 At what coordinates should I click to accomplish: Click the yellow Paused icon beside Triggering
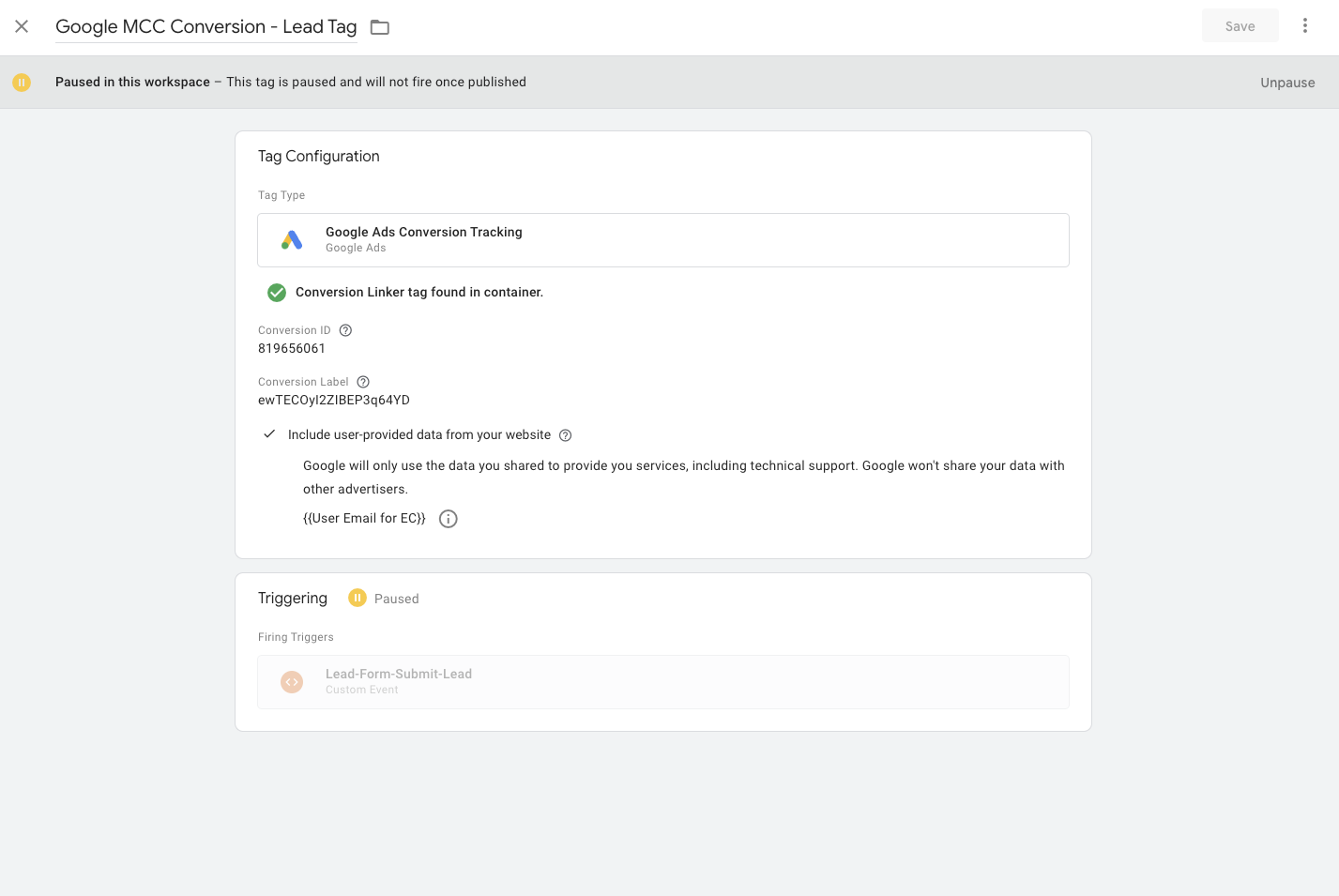pyautogui.click(x=358, y=598)
